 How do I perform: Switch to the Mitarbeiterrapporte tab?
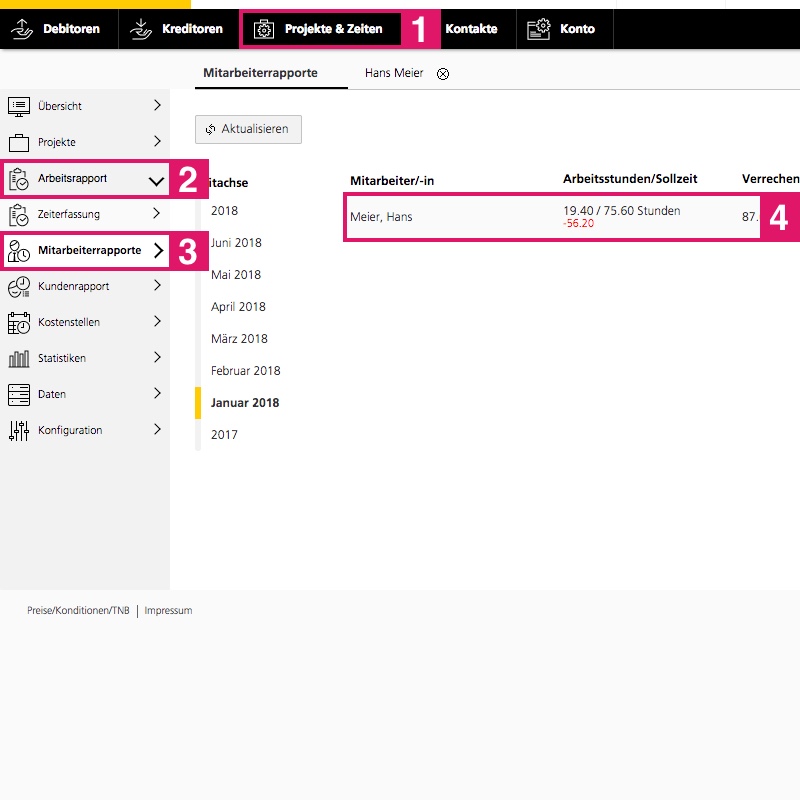click(x=260, y=73)
